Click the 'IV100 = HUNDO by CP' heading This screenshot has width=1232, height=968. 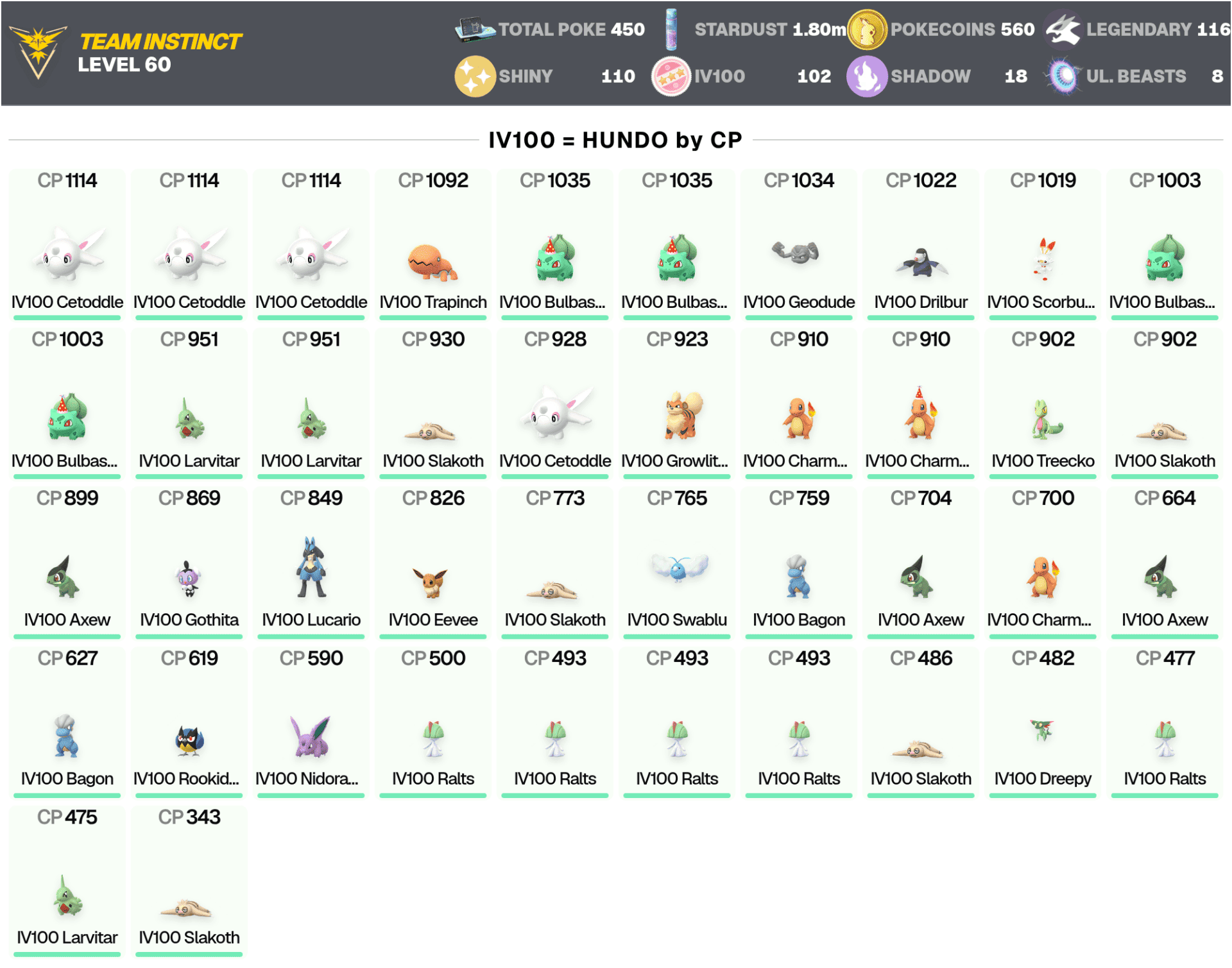click(615, 140)
